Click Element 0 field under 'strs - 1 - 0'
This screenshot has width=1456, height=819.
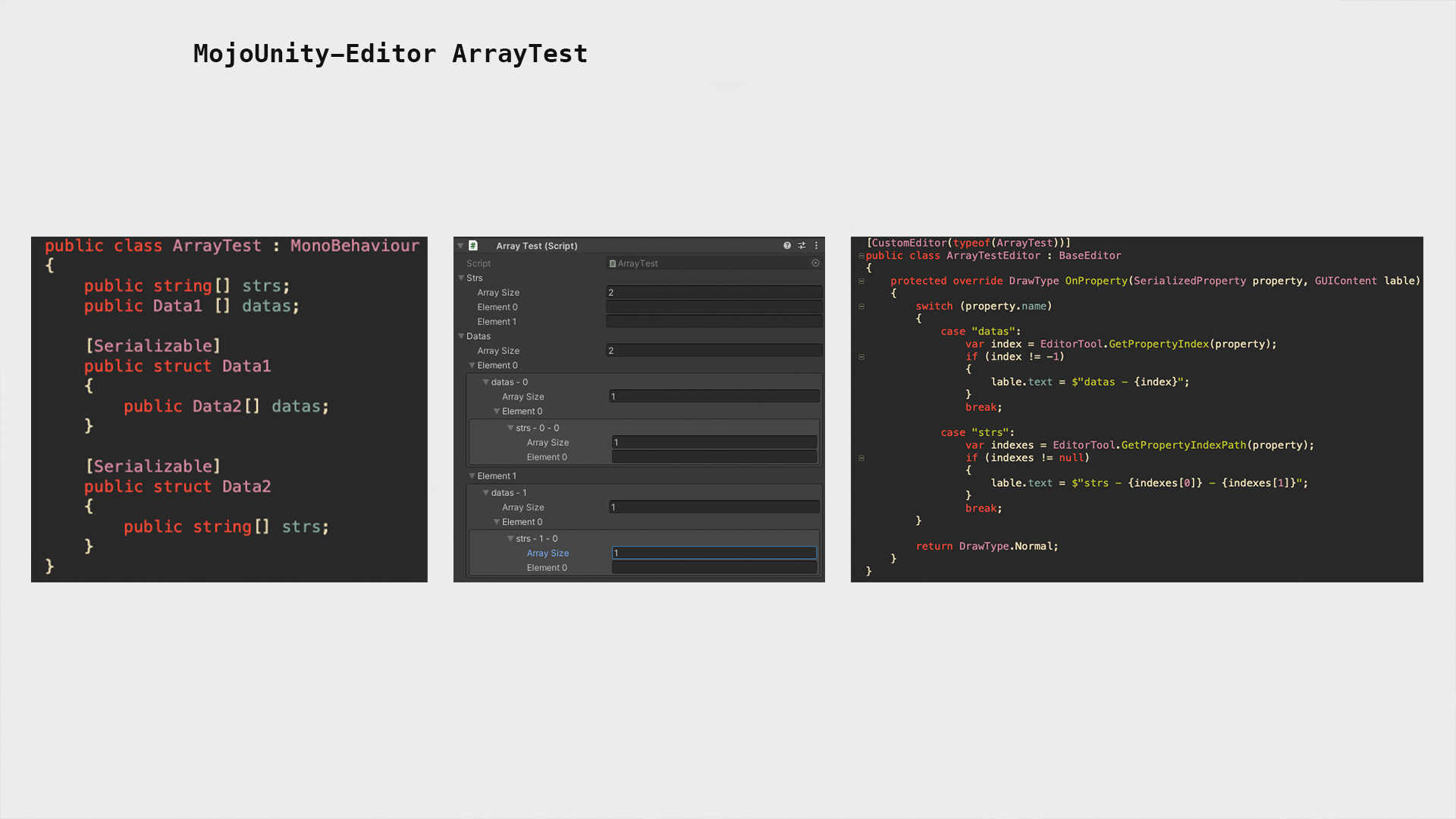point(714,568)
